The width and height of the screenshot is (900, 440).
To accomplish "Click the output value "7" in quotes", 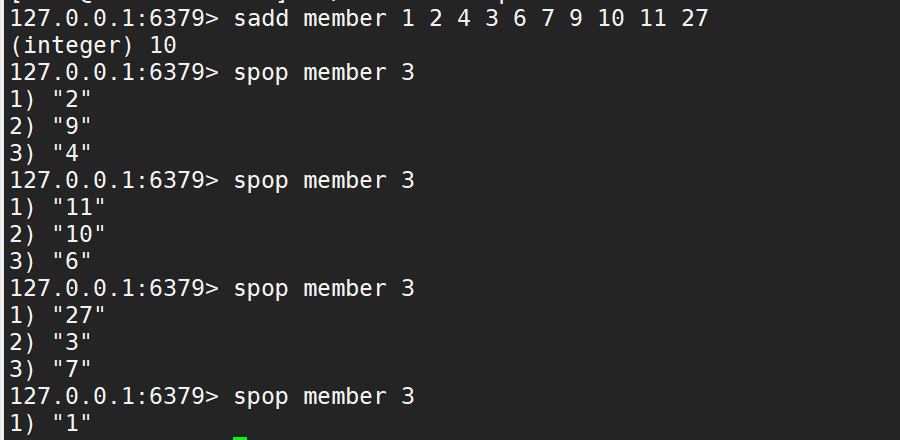I will [72, 369].
